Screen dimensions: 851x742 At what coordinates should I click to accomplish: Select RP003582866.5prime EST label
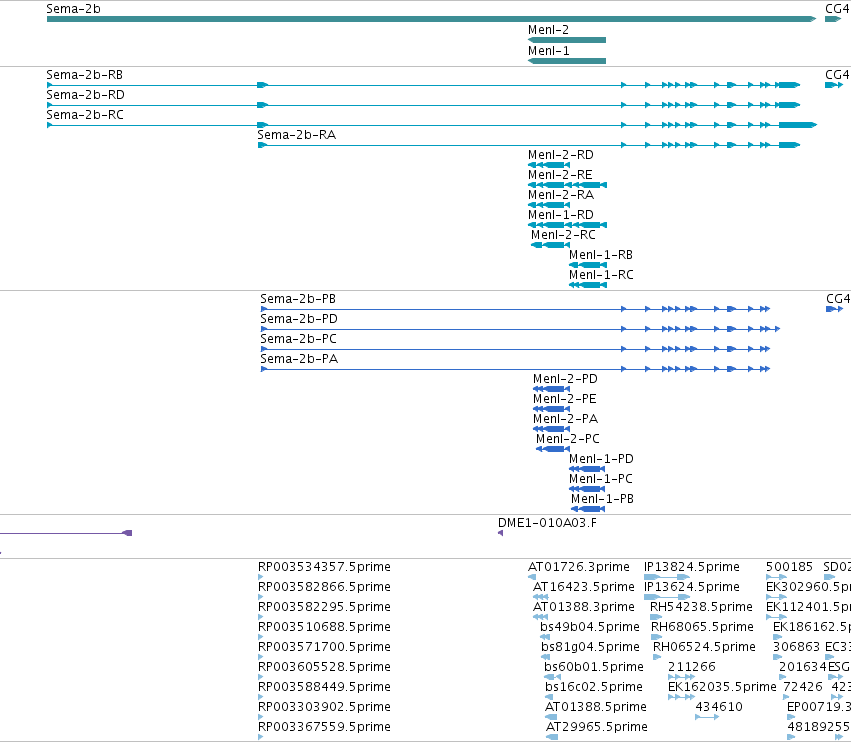(324, 587)
